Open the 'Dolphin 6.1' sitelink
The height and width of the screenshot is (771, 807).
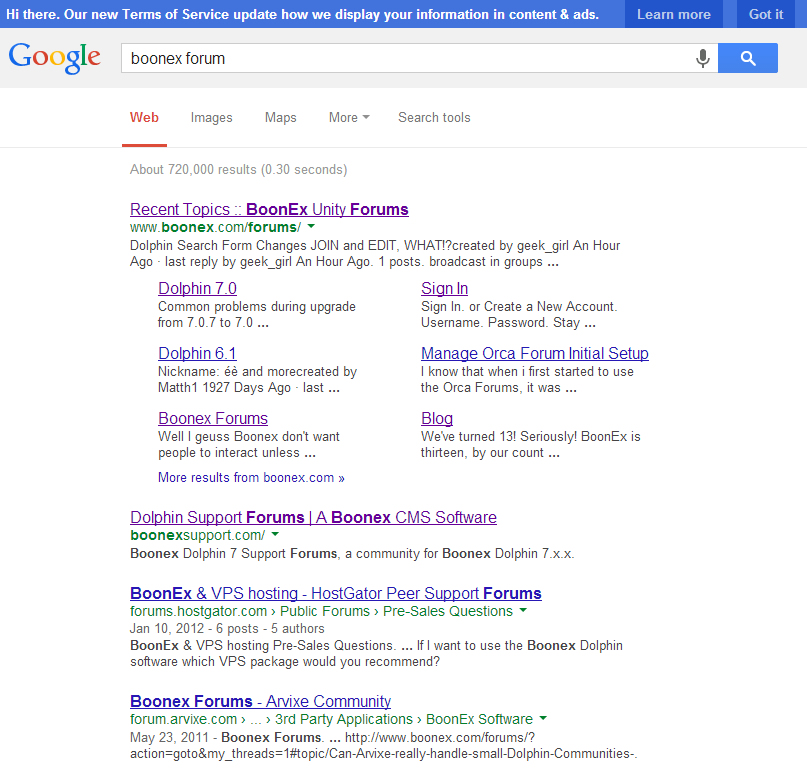click(197, 353)
